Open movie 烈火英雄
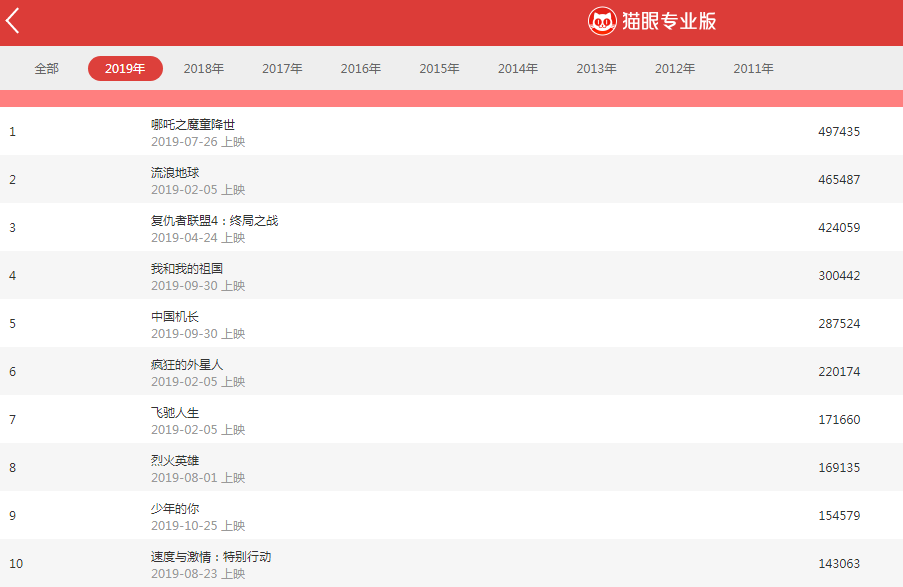903x587 pixels. 175,460
